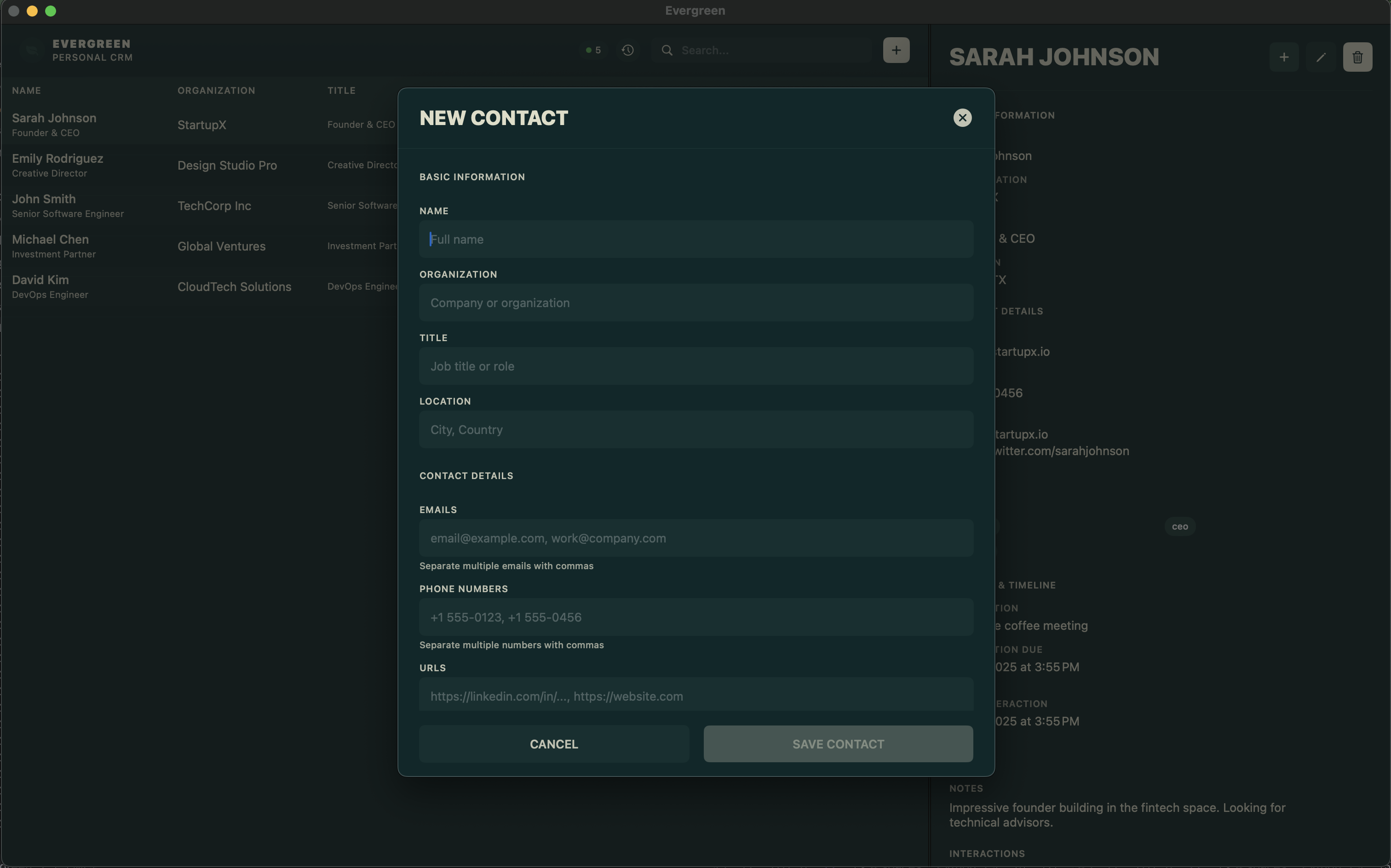Close the New Contact dialog
1391x868 pixels.
pos(962,118)
